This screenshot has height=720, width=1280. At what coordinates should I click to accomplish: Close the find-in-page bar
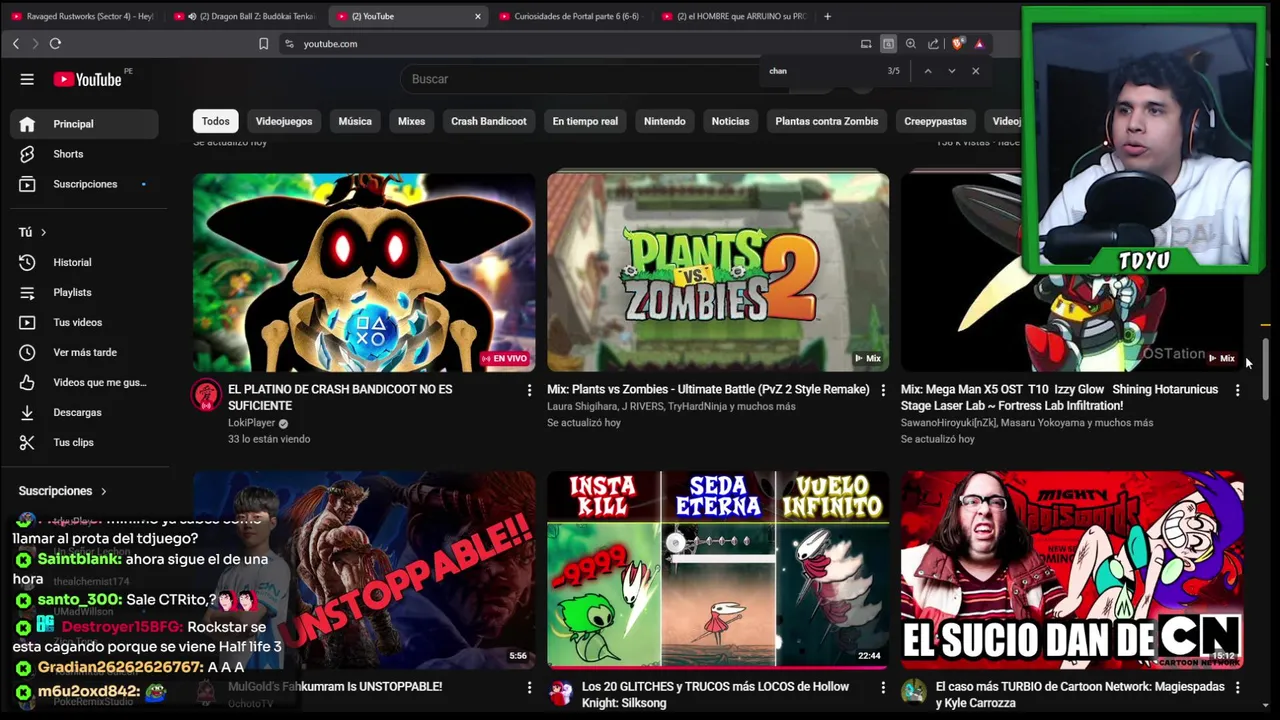[x=976, y=71]
